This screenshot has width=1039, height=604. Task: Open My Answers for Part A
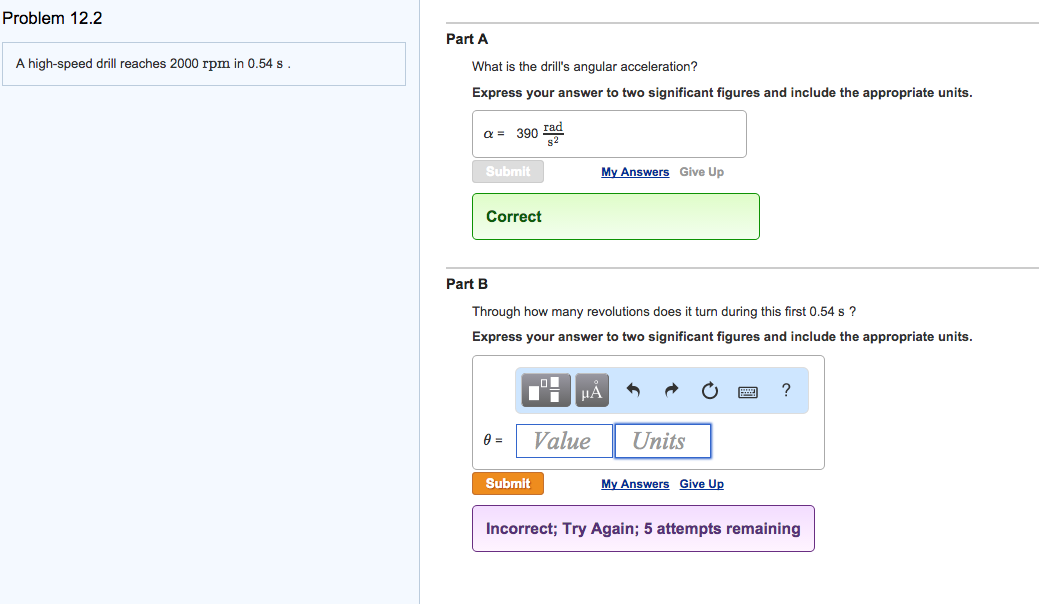click(635, 172)
